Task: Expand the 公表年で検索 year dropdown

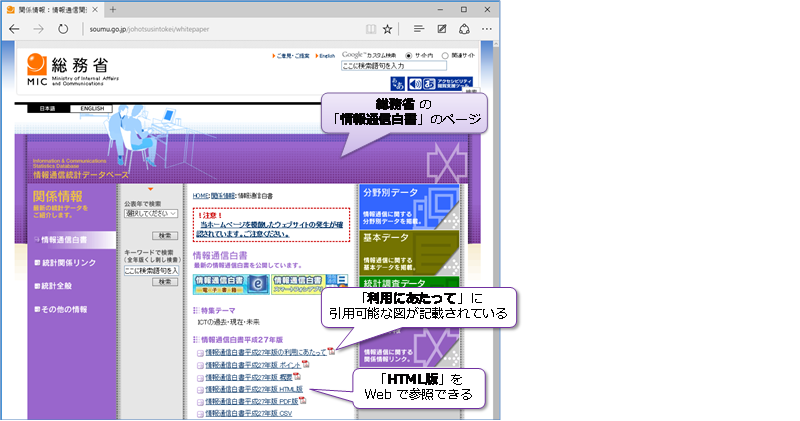Action: 151,213
